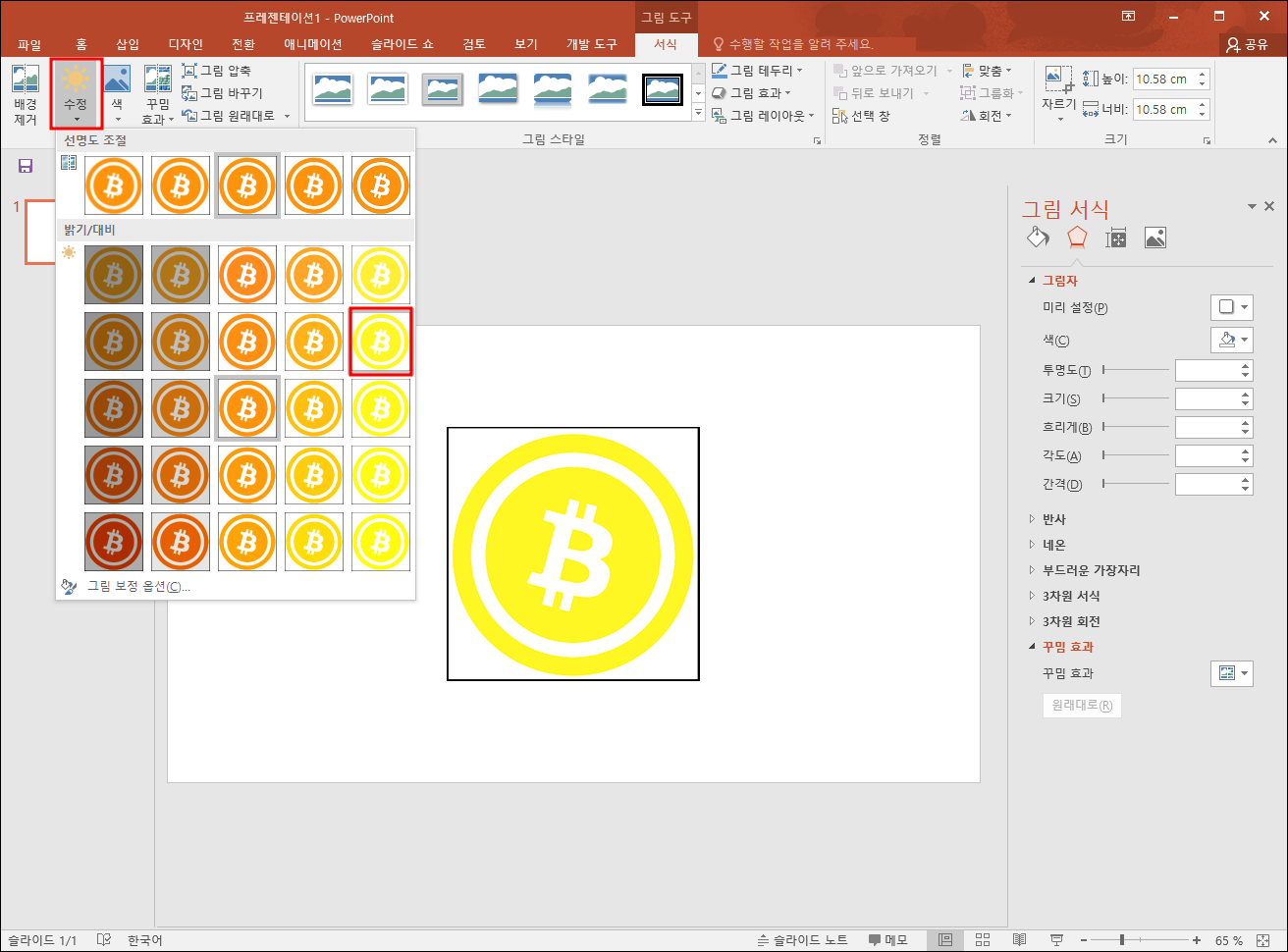Open 그림 레이아웃 (Picture Layout) dropdown
Screen dimensions: 1288x952
(x=763, y=116)
